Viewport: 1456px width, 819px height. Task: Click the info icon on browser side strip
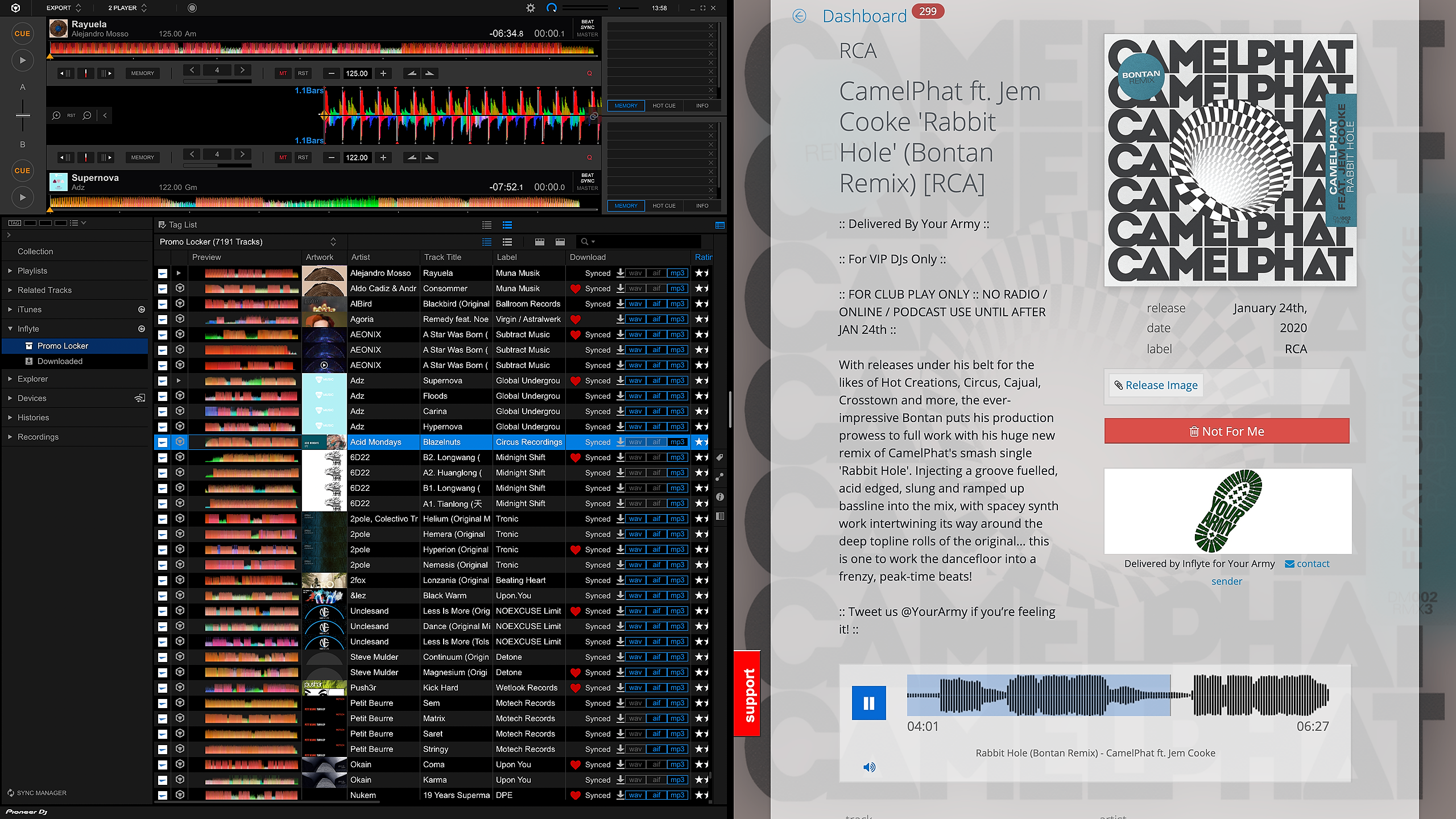(x=720, y=497)
